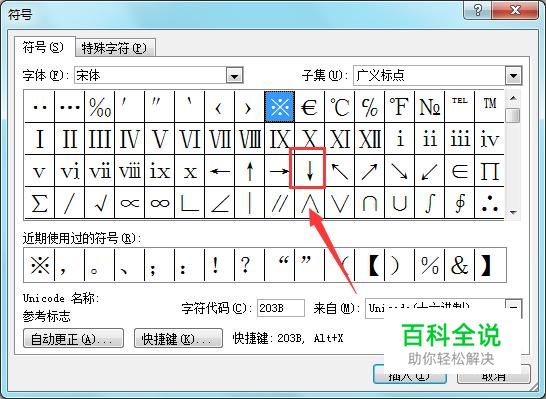
Task: Pick recently used percent % symbol
Action: (x=429, y=265)
